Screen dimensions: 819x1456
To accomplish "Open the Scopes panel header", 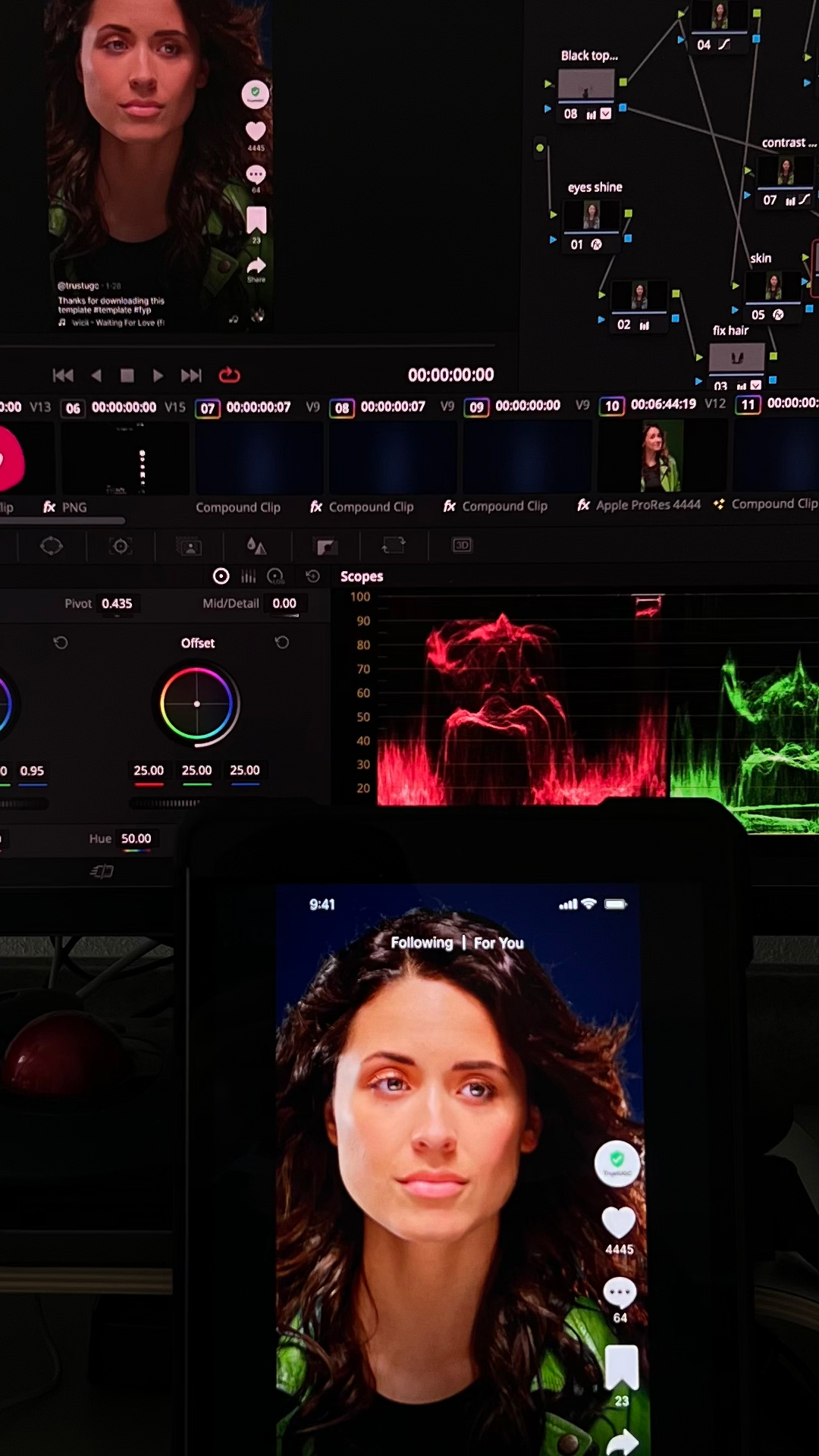I will pyautogui.click(x=362, y=576).
